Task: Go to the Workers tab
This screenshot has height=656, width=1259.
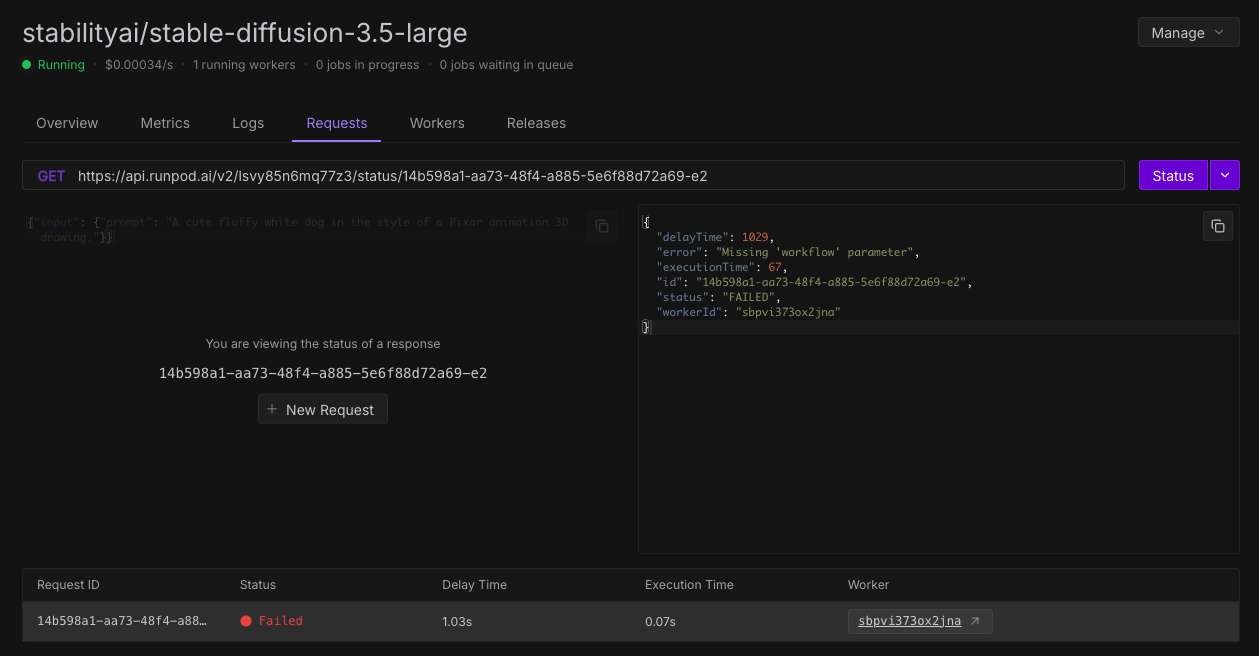Action: (x=437, y=123)
